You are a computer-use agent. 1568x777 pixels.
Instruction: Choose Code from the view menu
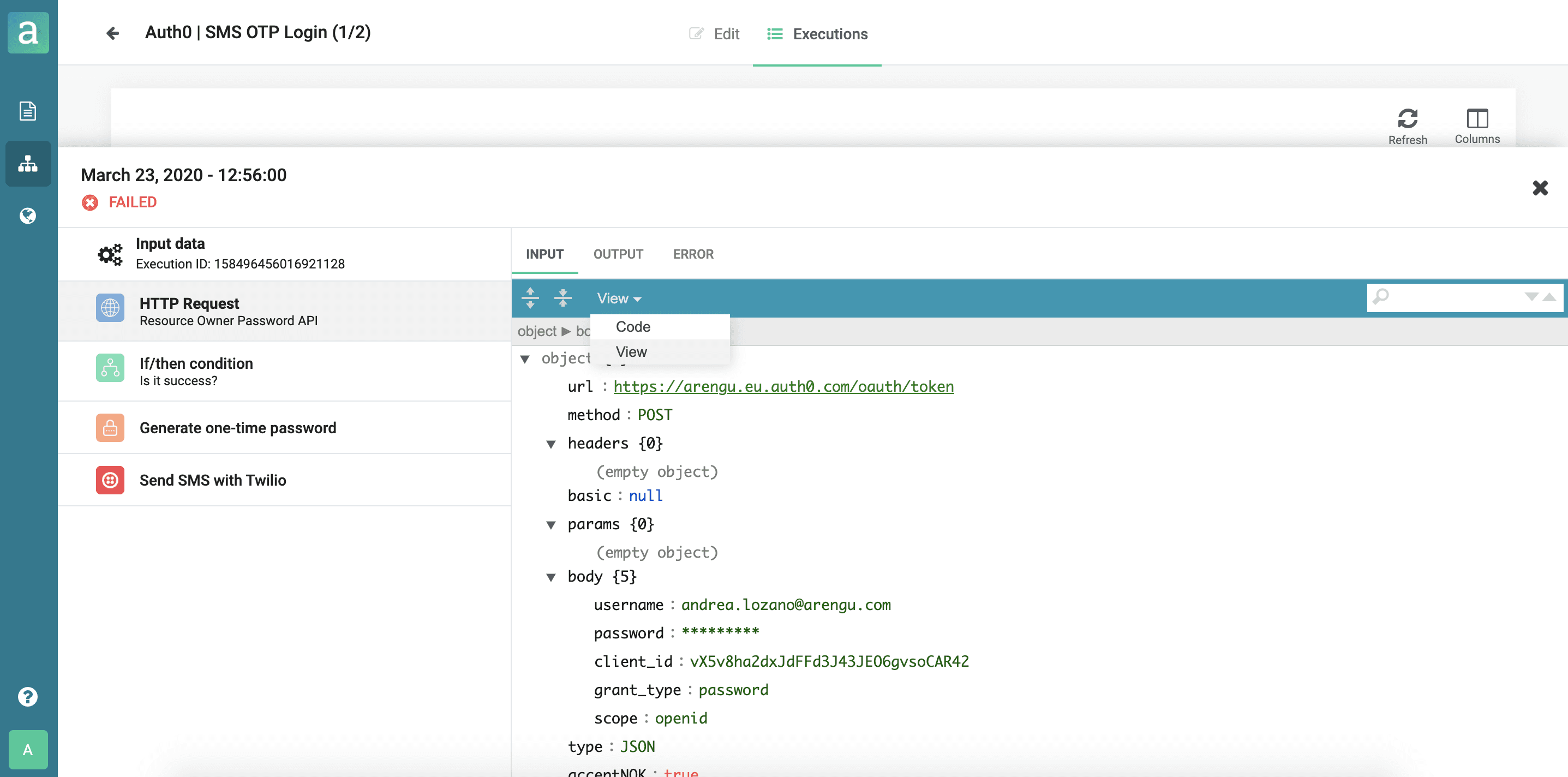click(660, 327)
